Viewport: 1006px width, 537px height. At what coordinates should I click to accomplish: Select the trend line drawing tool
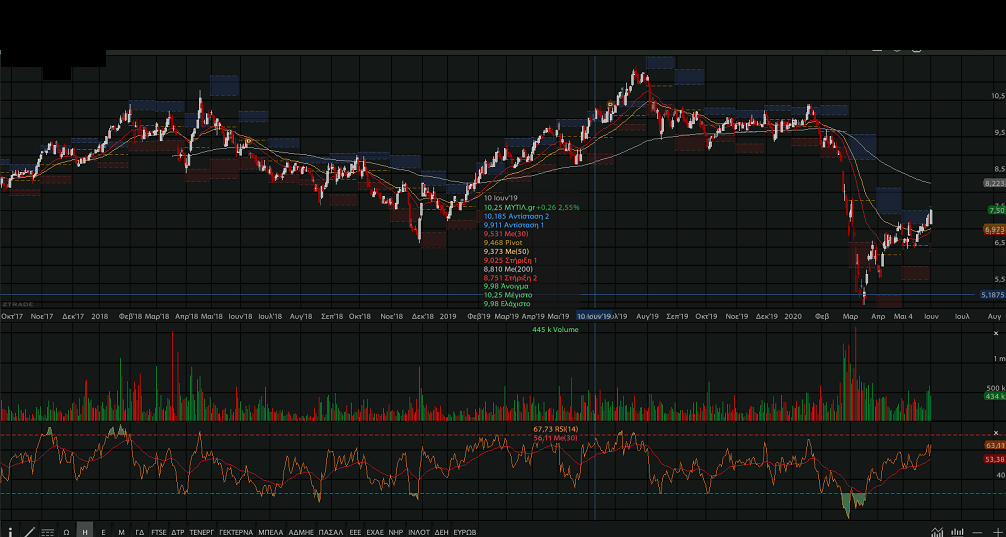click(x=29, y=531)
